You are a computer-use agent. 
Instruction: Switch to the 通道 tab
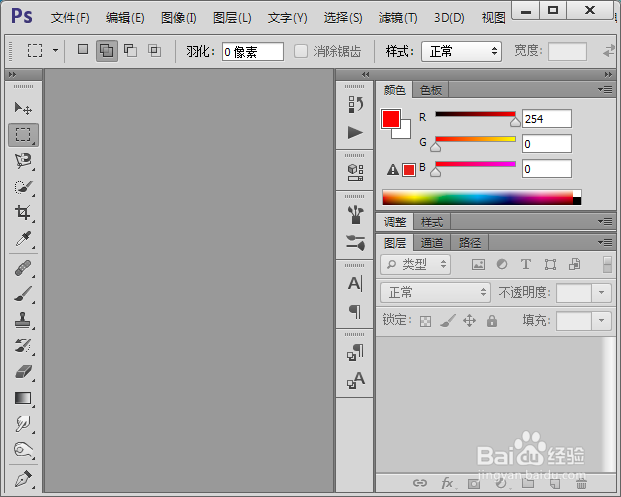point(432,243)
